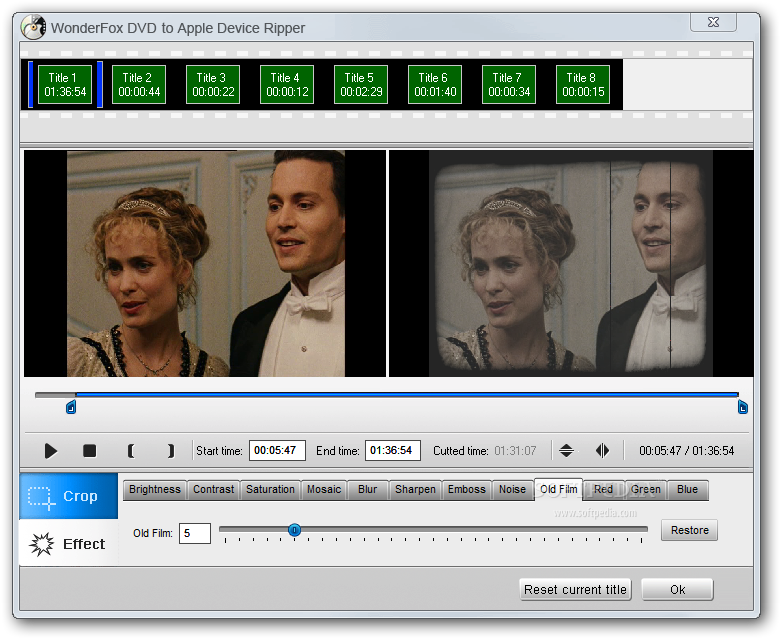Image resolution: width=781 pixels, height=639 pixels.
Task: Close the ripper editor window
Action: [x=713, y=22]
